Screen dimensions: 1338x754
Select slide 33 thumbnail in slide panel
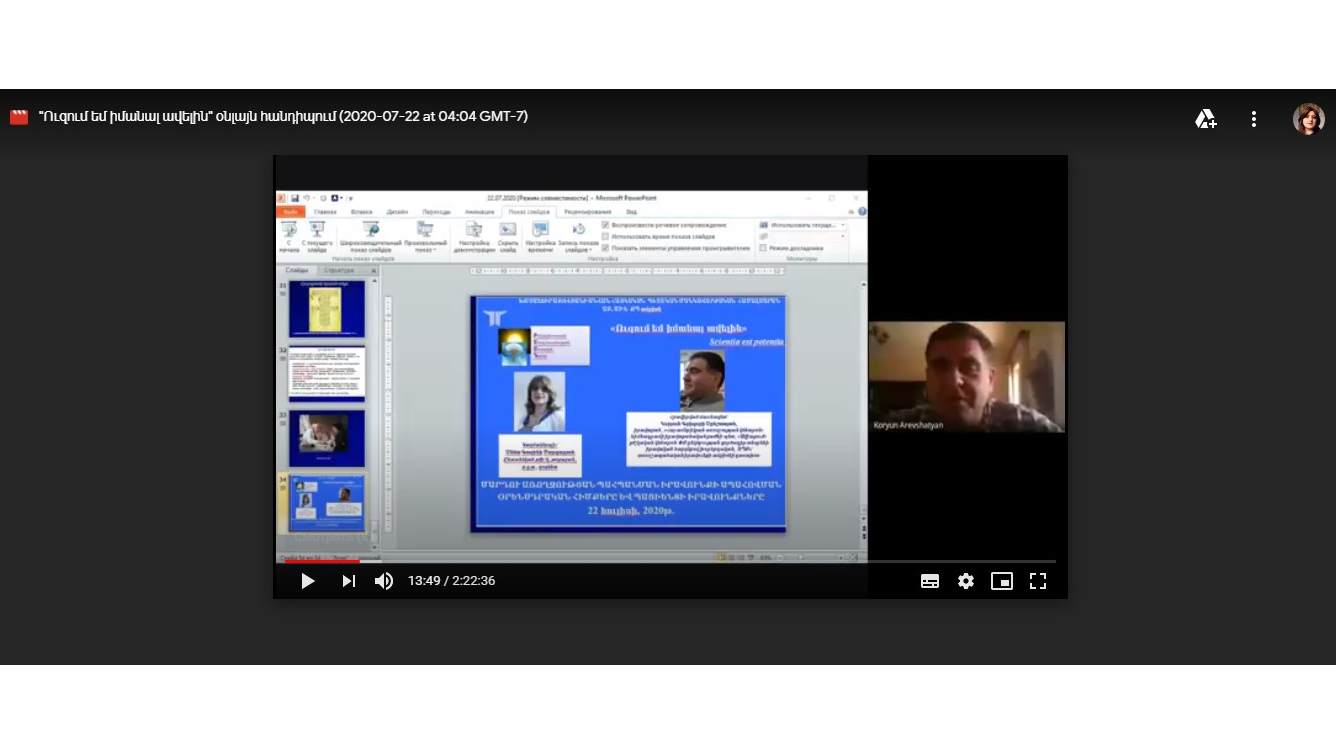(x=327, y=438)
